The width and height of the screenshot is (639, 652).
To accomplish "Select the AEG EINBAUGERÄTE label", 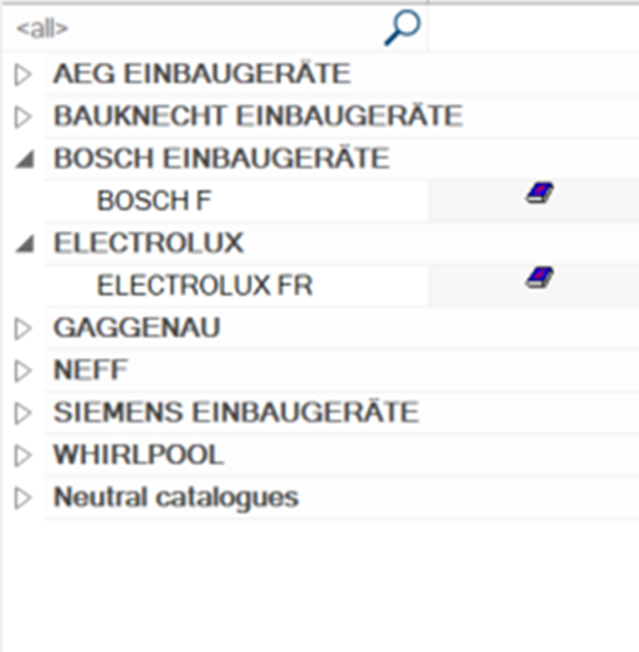I will [x=202, y=74].
